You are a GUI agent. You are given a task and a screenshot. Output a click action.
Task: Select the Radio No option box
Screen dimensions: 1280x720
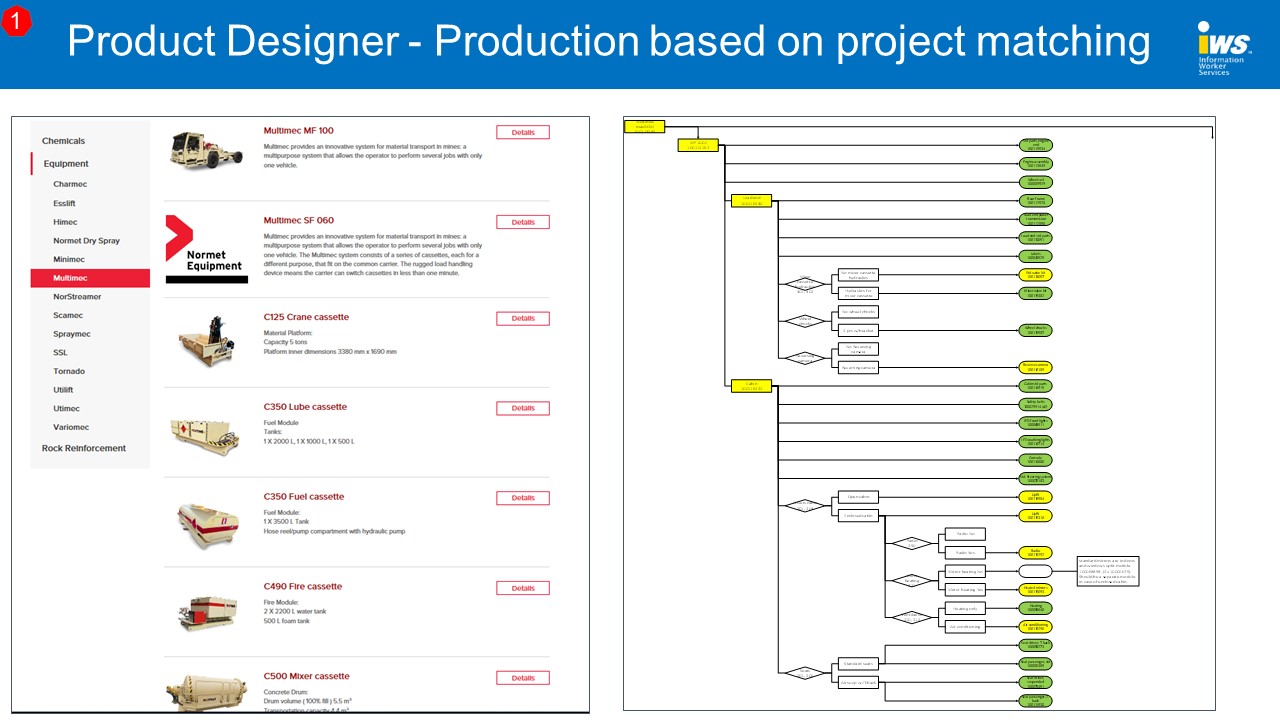point(965,534)
